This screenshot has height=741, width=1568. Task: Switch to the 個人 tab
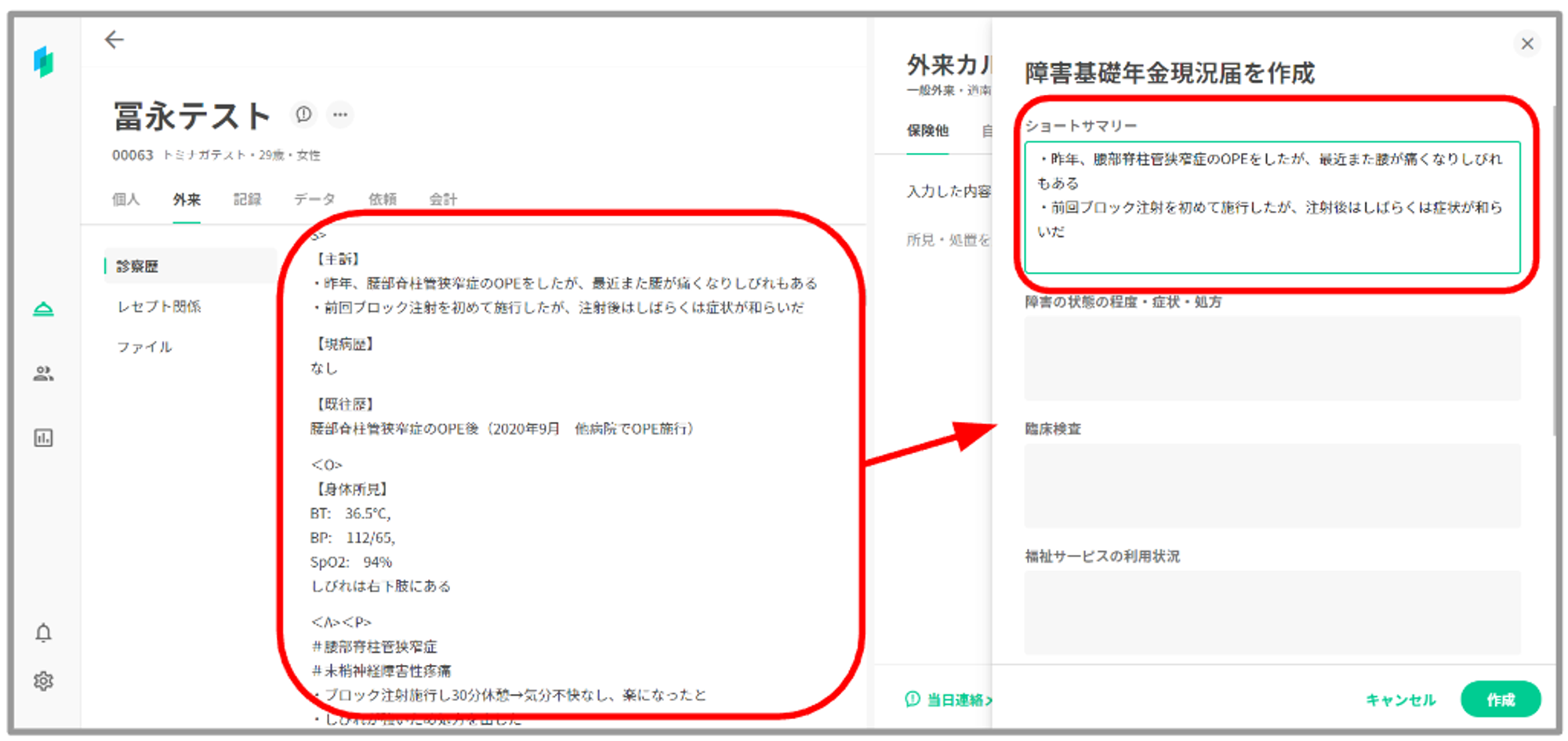click(x=125, y=199)
